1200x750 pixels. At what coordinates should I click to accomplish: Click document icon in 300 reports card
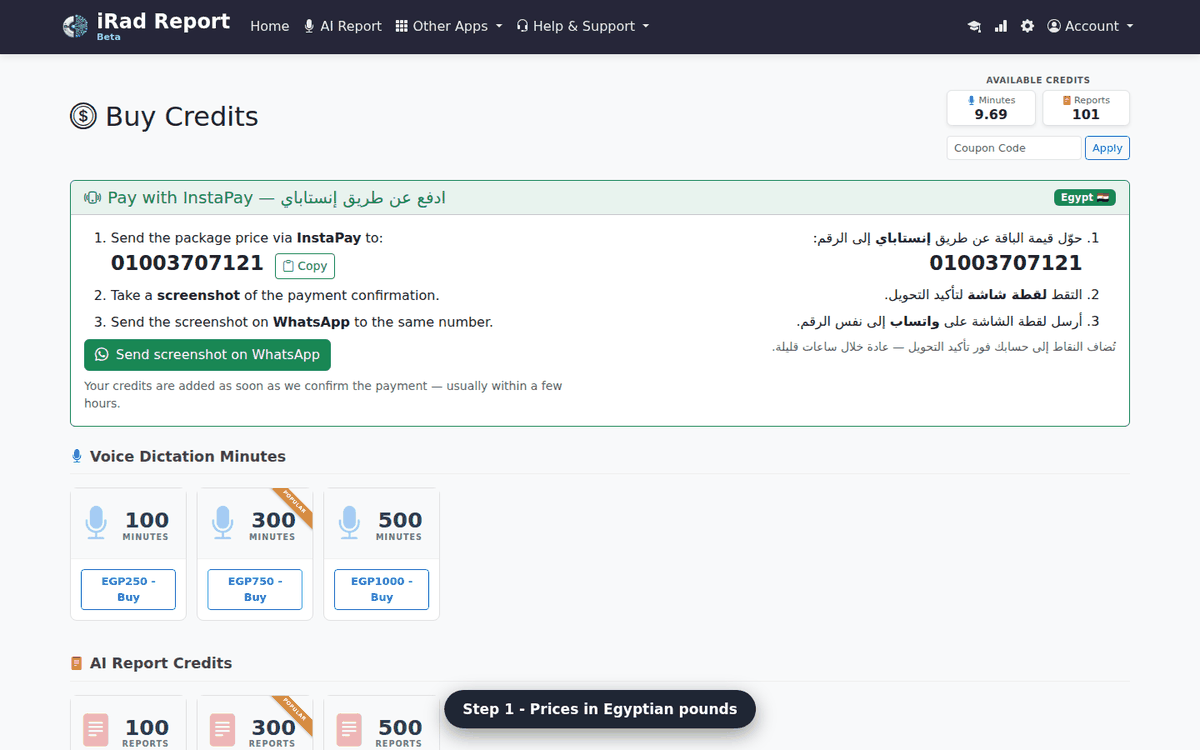pos(223,729)
